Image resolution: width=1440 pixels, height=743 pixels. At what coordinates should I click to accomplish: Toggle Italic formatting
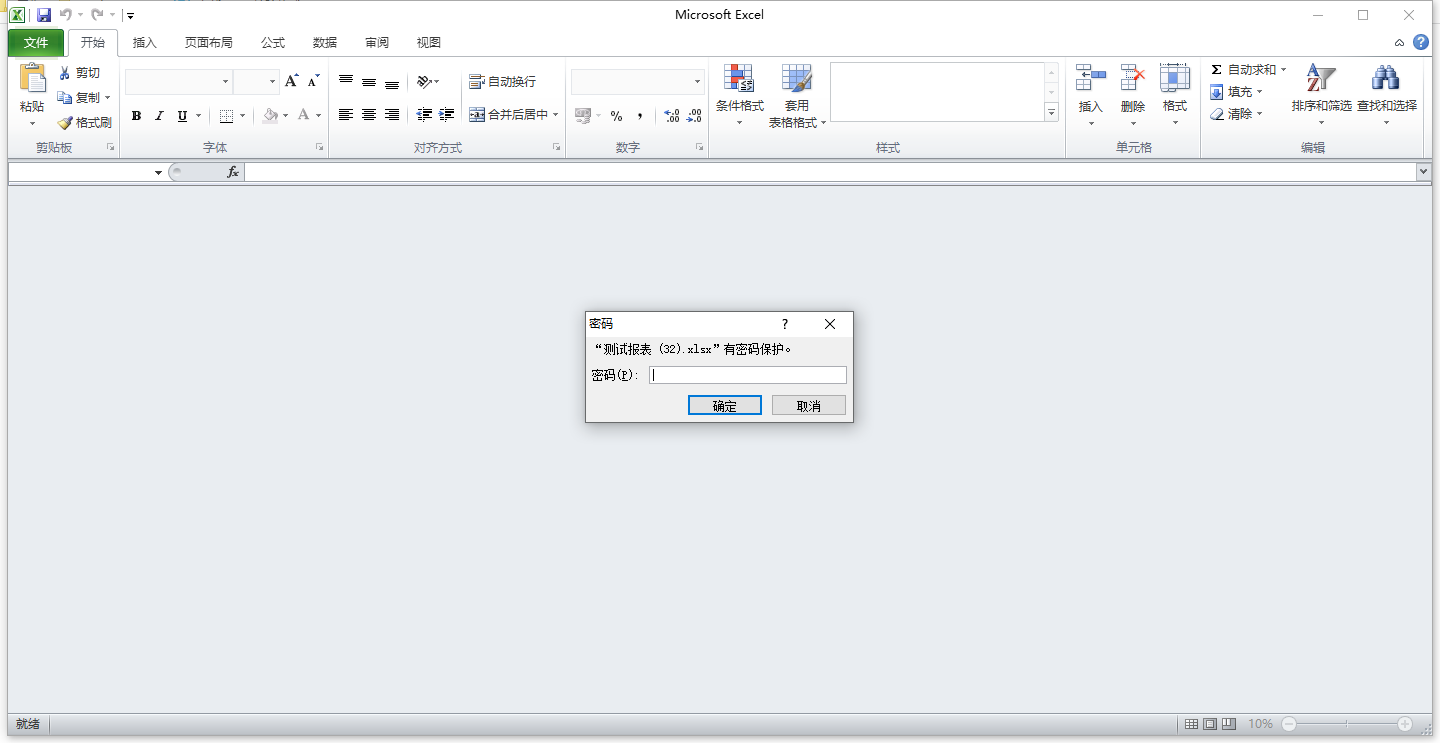[159, 116]
